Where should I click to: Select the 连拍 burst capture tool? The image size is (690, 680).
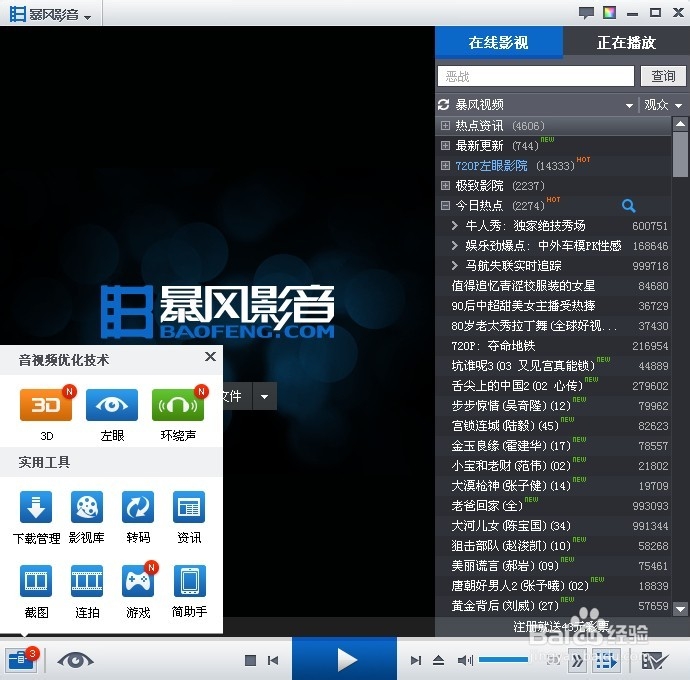[87, 581]
